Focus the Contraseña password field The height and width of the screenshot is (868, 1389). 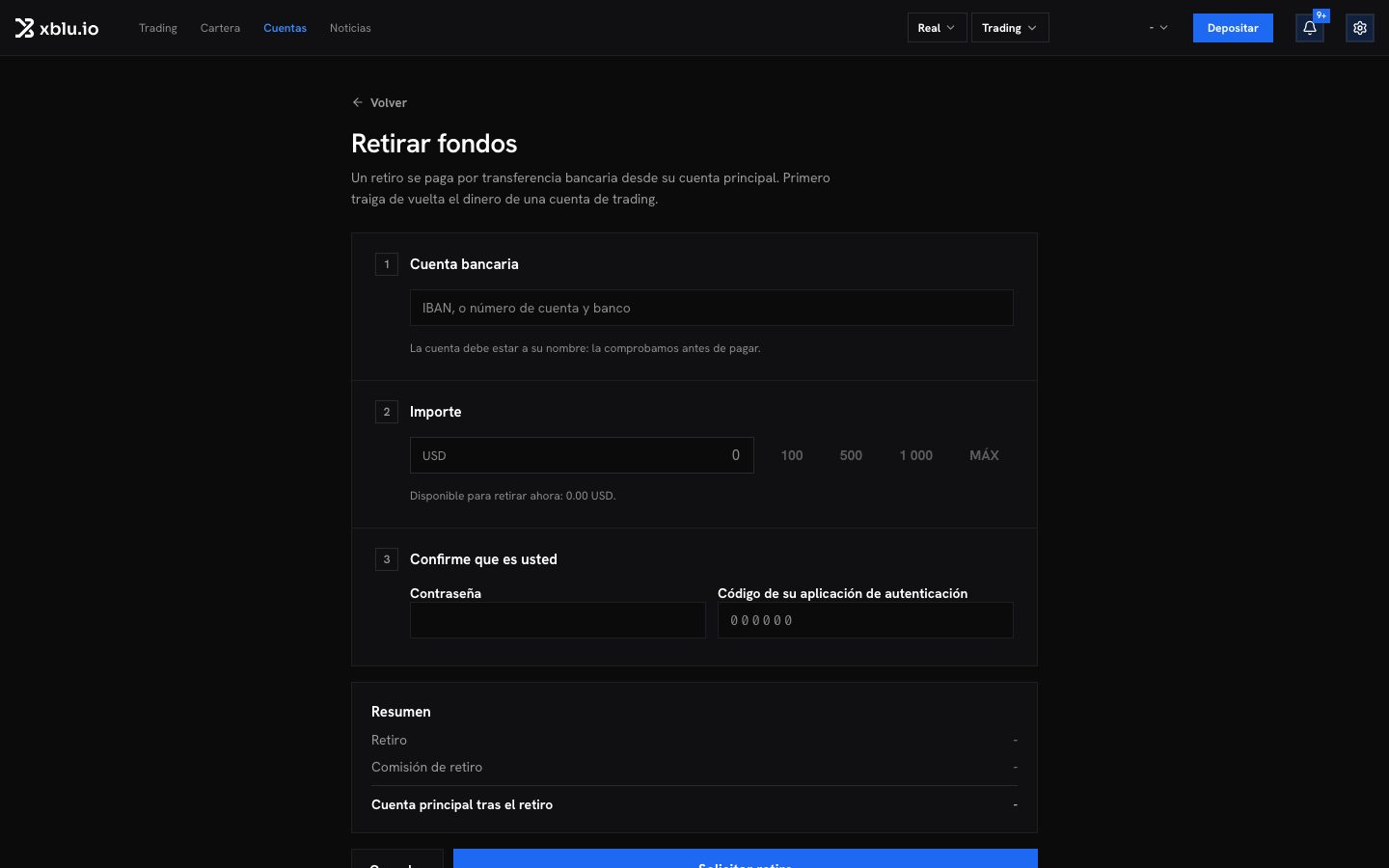pos(558,620)
